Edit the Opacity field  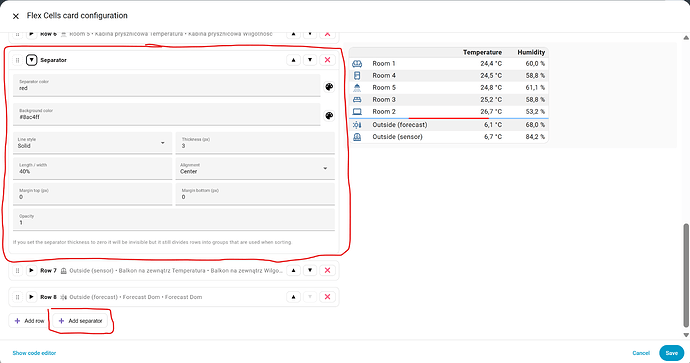click(x=174, y=220)
